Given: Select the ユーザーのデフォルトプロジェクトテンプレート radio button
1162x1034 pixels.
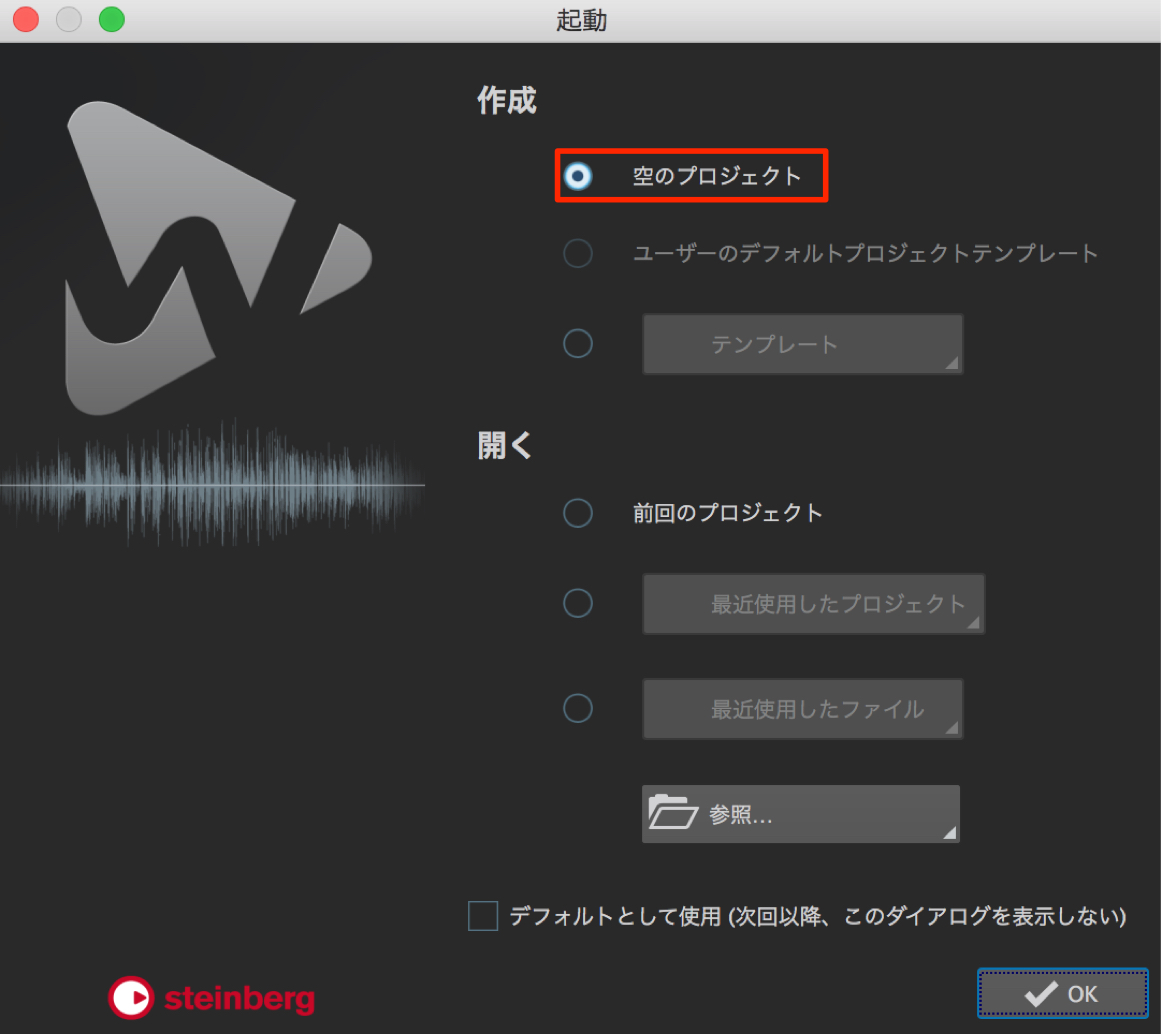Looking at the screenshot, I should coord(578,253).
